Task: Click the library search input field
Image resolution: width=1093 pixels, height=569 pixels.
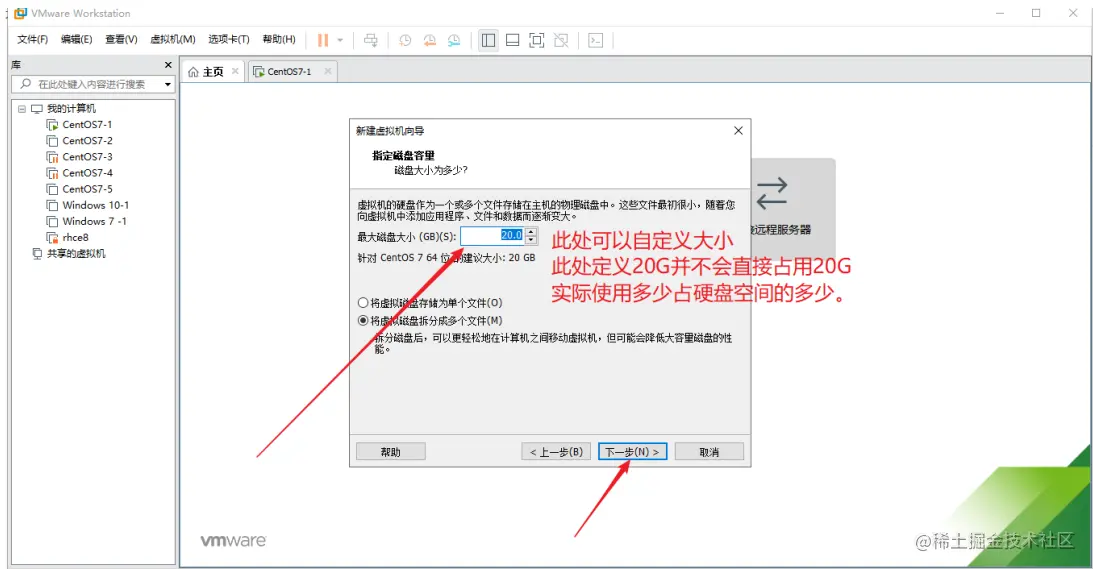Action: (x=92, y=84)
